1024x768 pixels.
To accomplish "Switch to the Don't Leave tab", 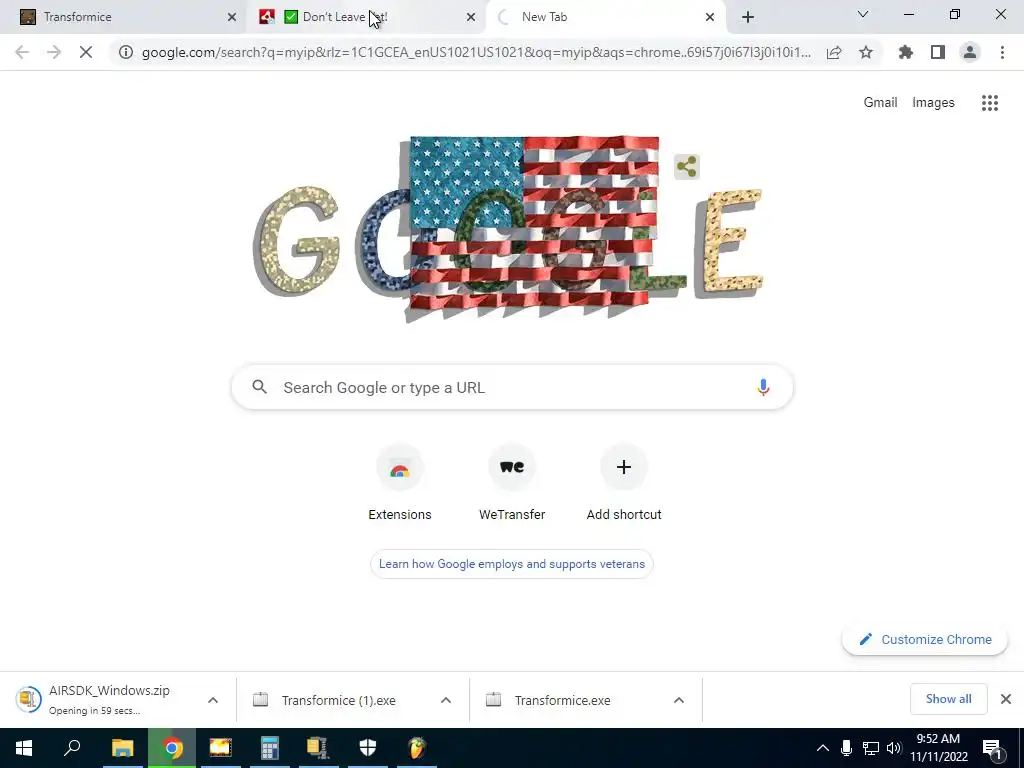I will [x=366, y=17].
